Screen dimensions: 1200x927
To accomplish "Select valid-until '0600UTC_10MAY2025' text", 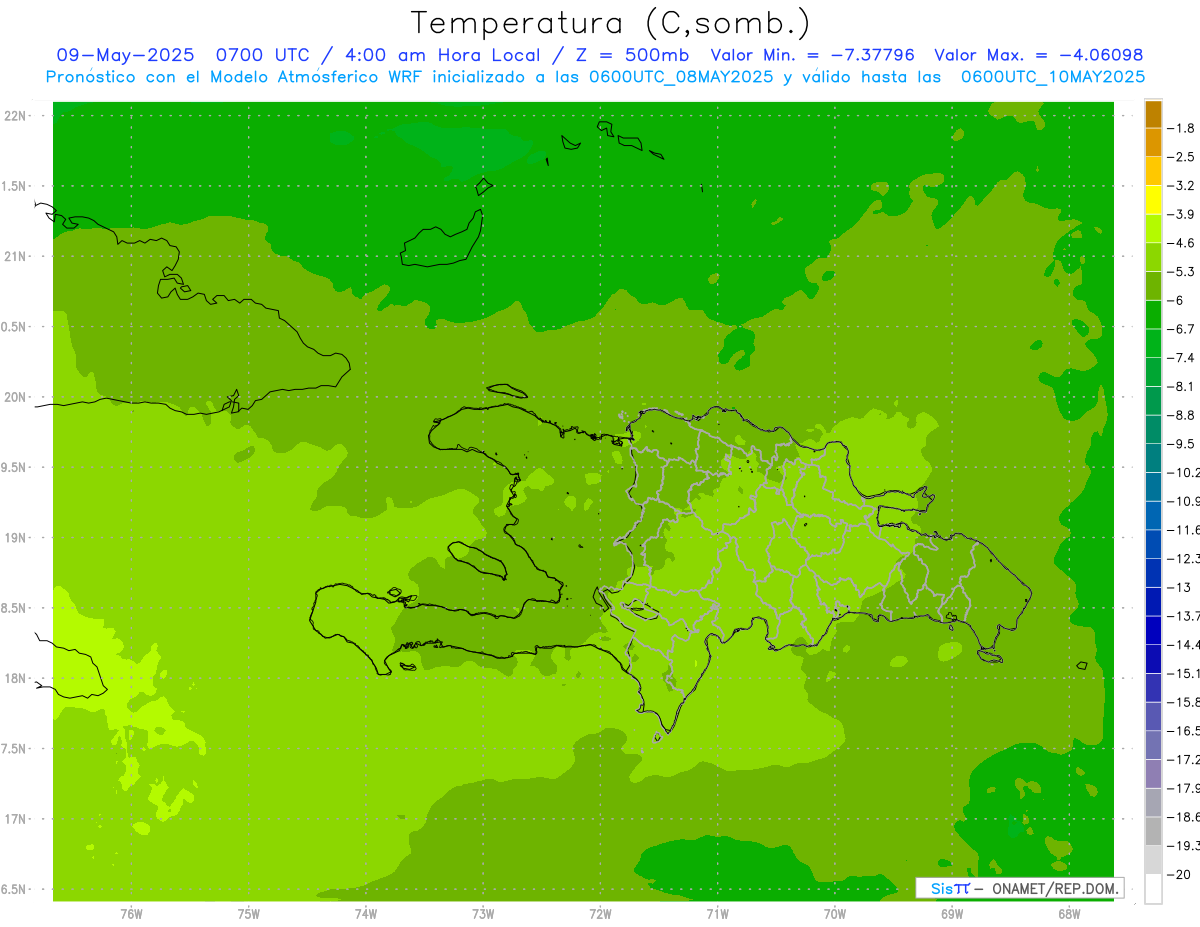I will 1053,76.
